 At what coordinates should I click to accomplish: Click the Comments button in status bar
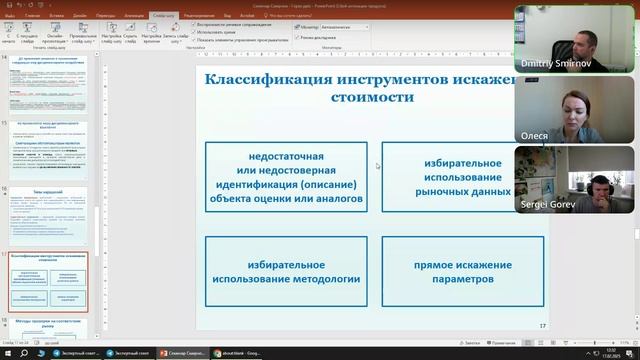[501, 343]
